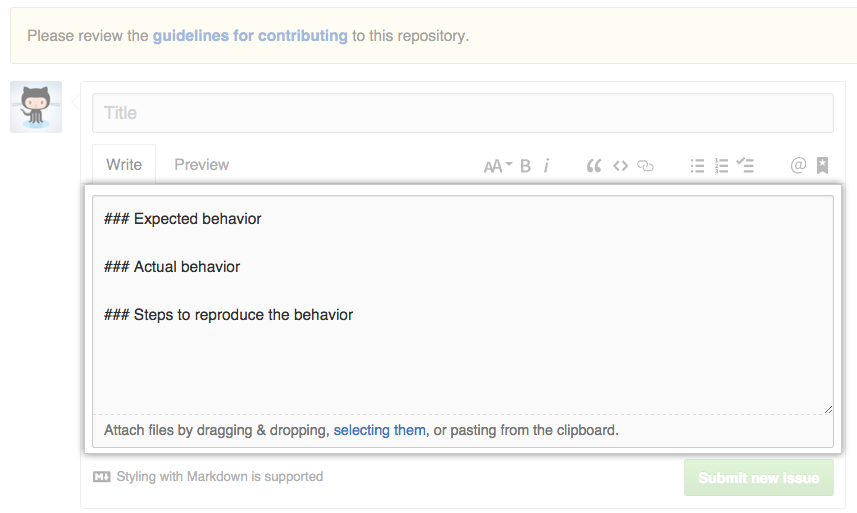Switch to the Preview tab
The height and width of the screenshot is (513, 857).
pyautogui.click(x=201, y=165)
